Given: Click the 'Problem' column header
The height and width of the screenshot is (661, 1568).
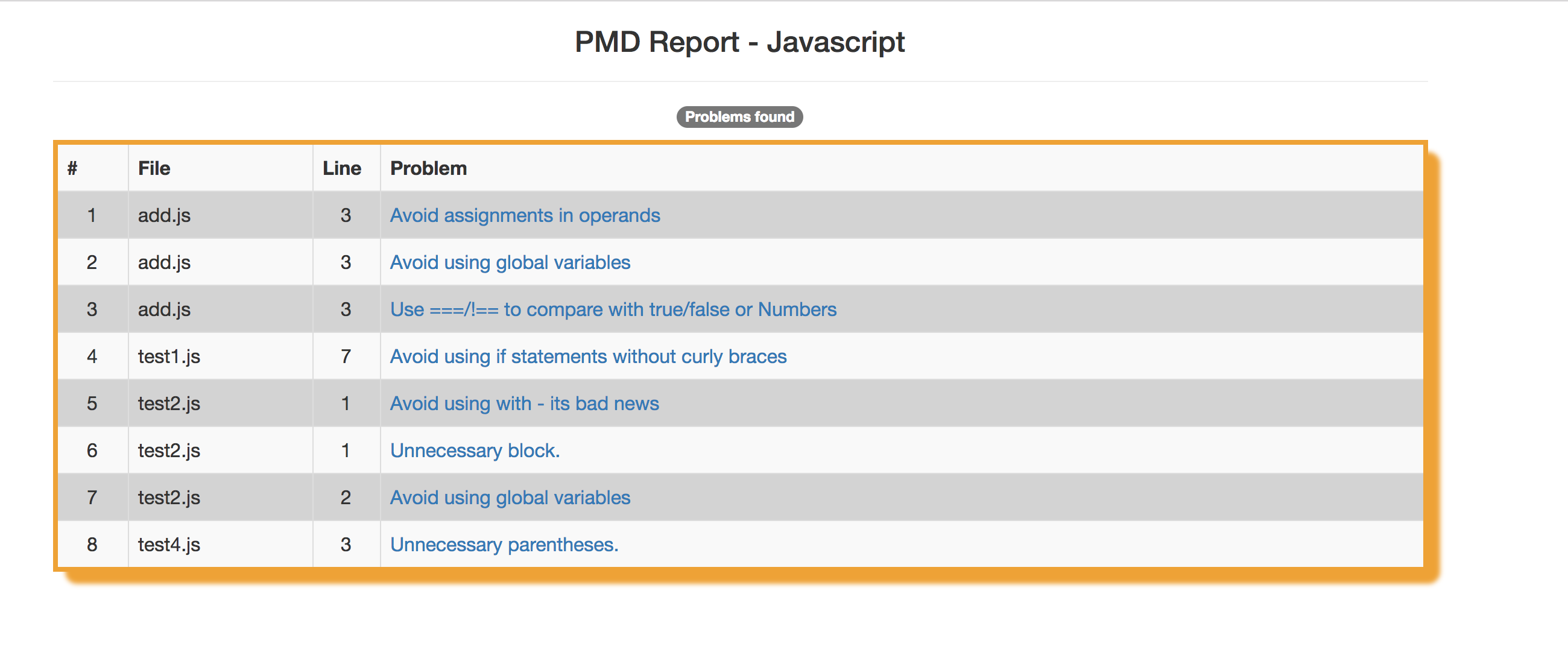Looking at the screenshot, I should pos(428,169).
